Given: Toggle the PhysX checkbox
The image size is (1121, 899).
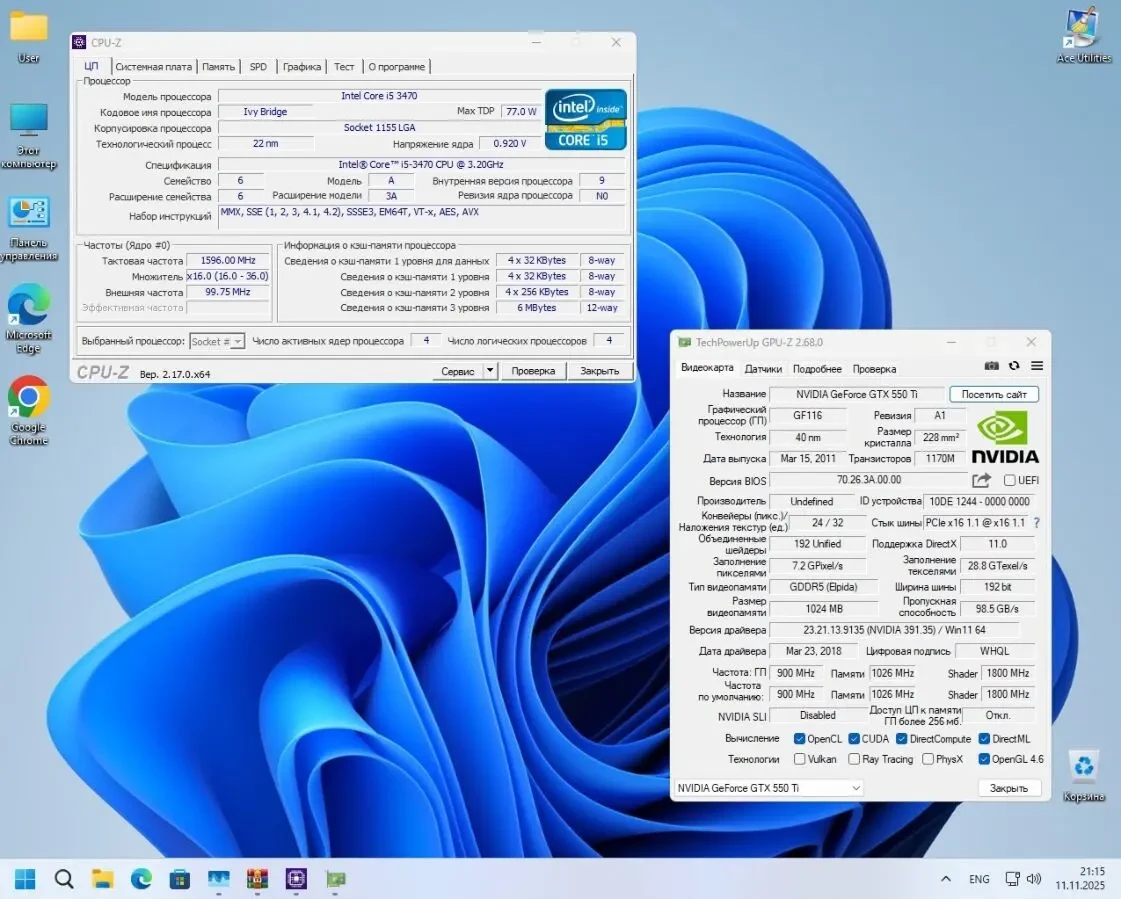Looking at the screenshot, I should tap(928, 759).
